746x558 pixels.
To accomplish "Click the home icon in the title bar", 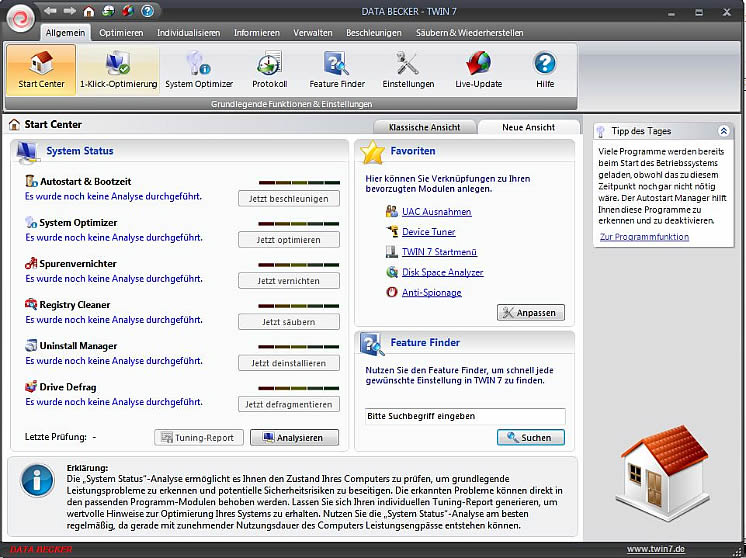I will (89, 11).
